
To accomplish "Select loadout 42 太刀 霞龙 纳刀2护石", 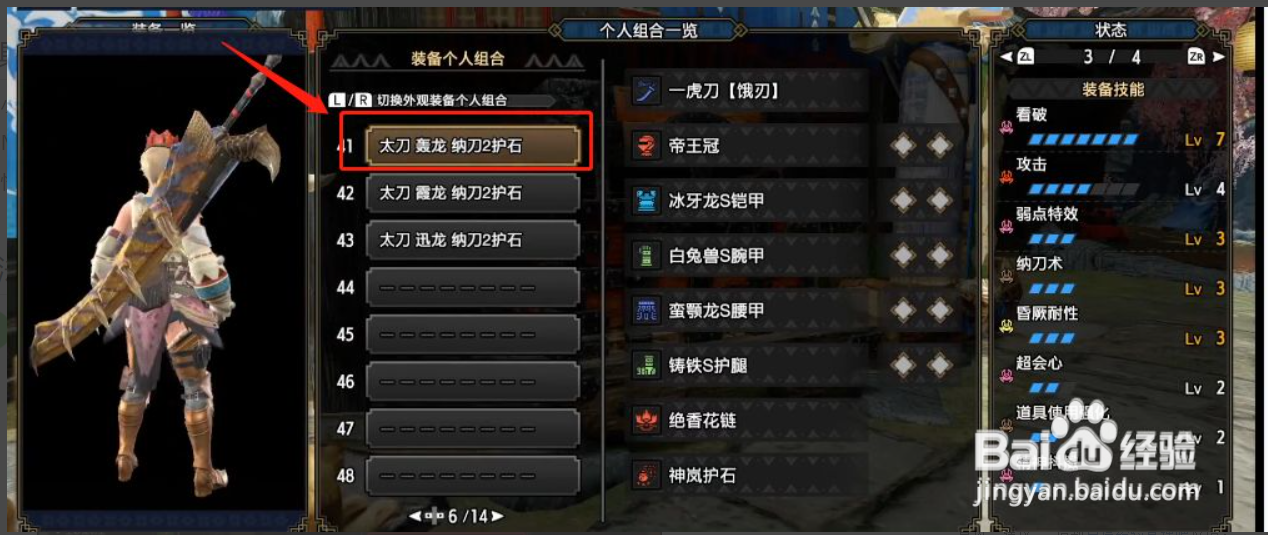I will [473, 193].
